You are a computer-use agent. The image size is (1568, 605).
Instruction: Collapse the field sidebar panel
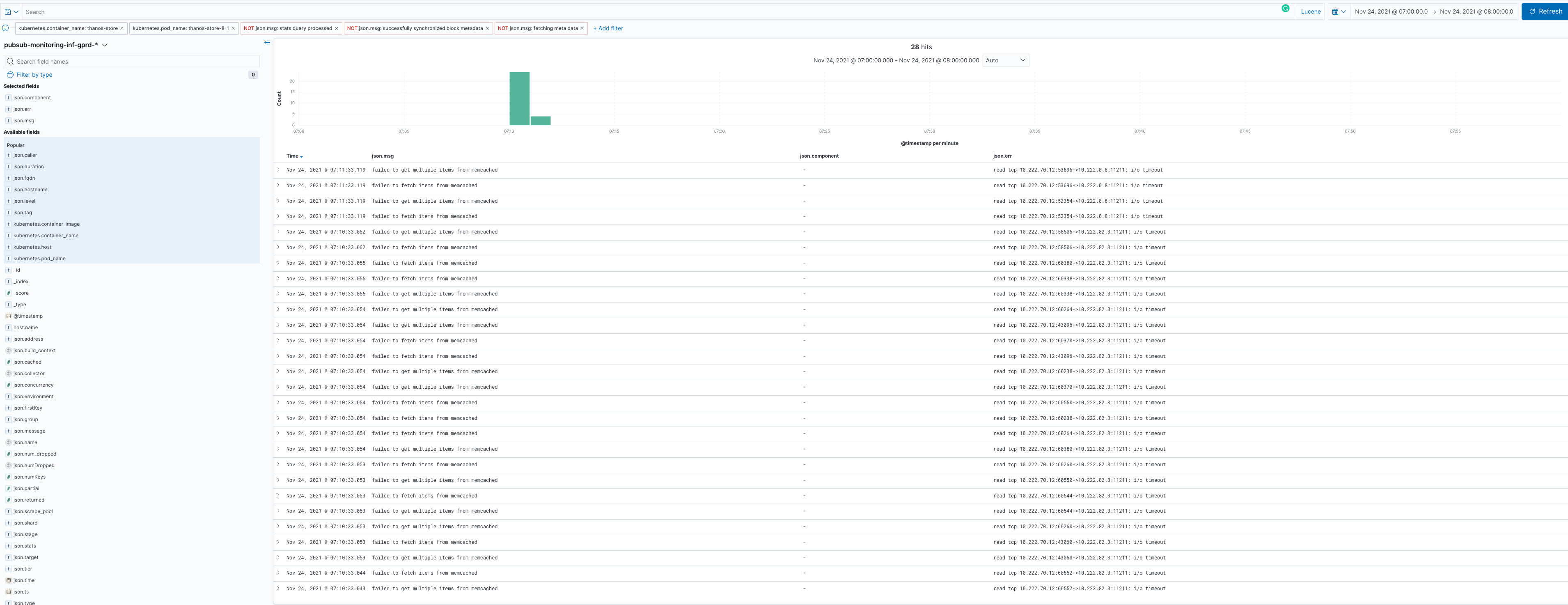[267, 43]
